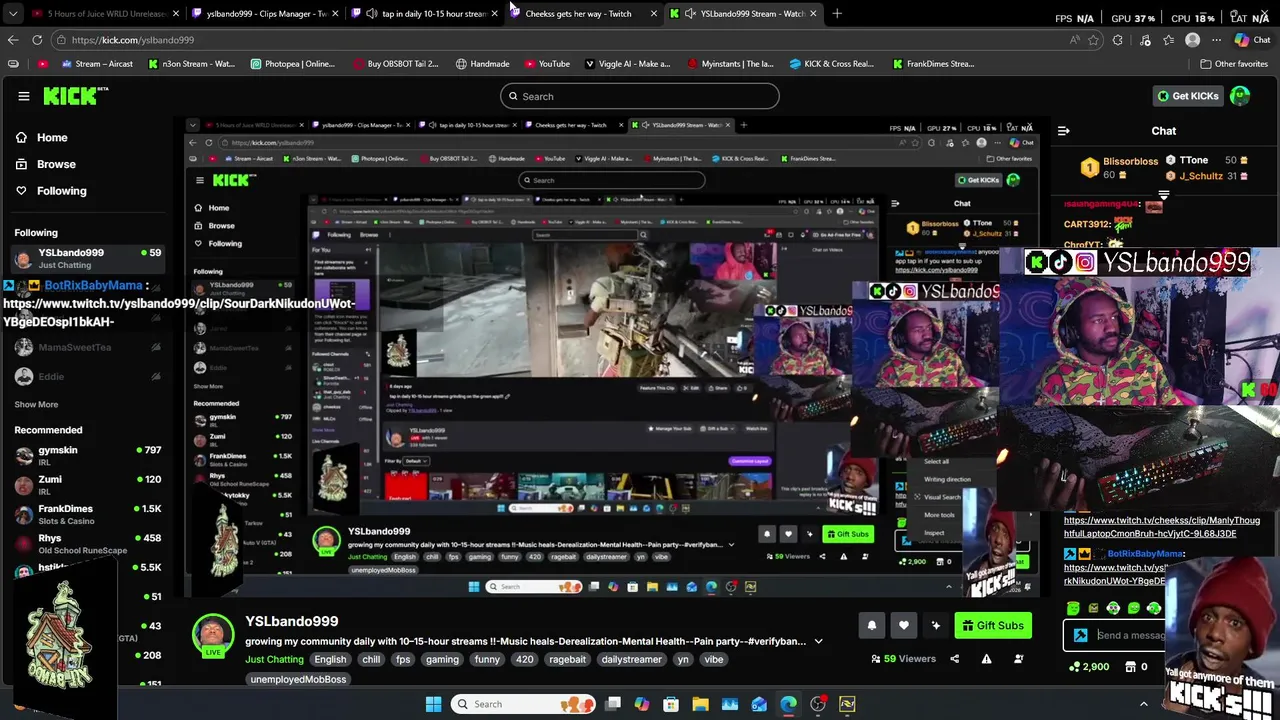Viewport: 1280px width, 720px height.
Task: Show hidden system tray icons
Action: [1144, 704]
